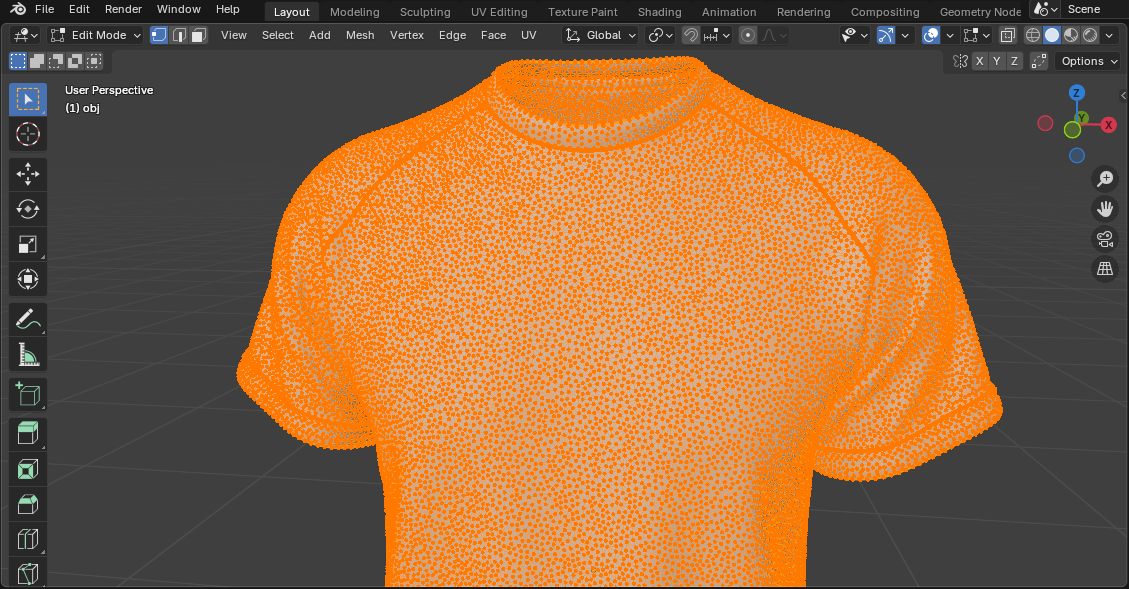1129x589 pixels.
Task: Enable the X mirror toggle
Action: (979, 60)
